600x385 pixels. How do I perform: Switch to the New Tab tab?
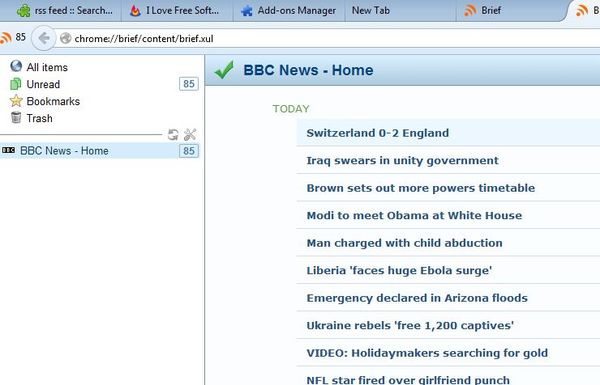400,10
